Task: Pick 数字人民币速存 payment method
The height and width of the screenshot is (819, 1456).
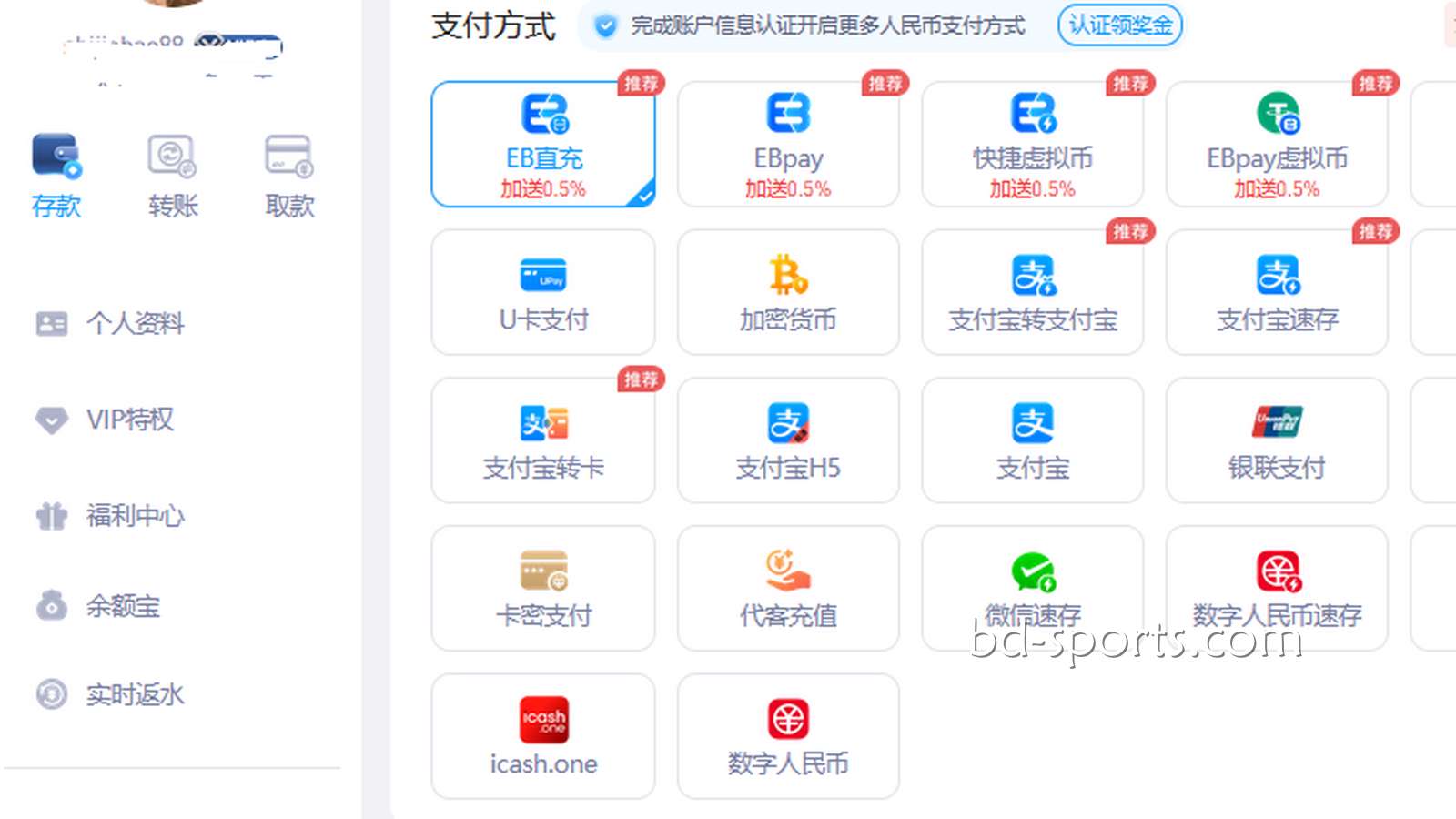Action: click(1277, 588)
